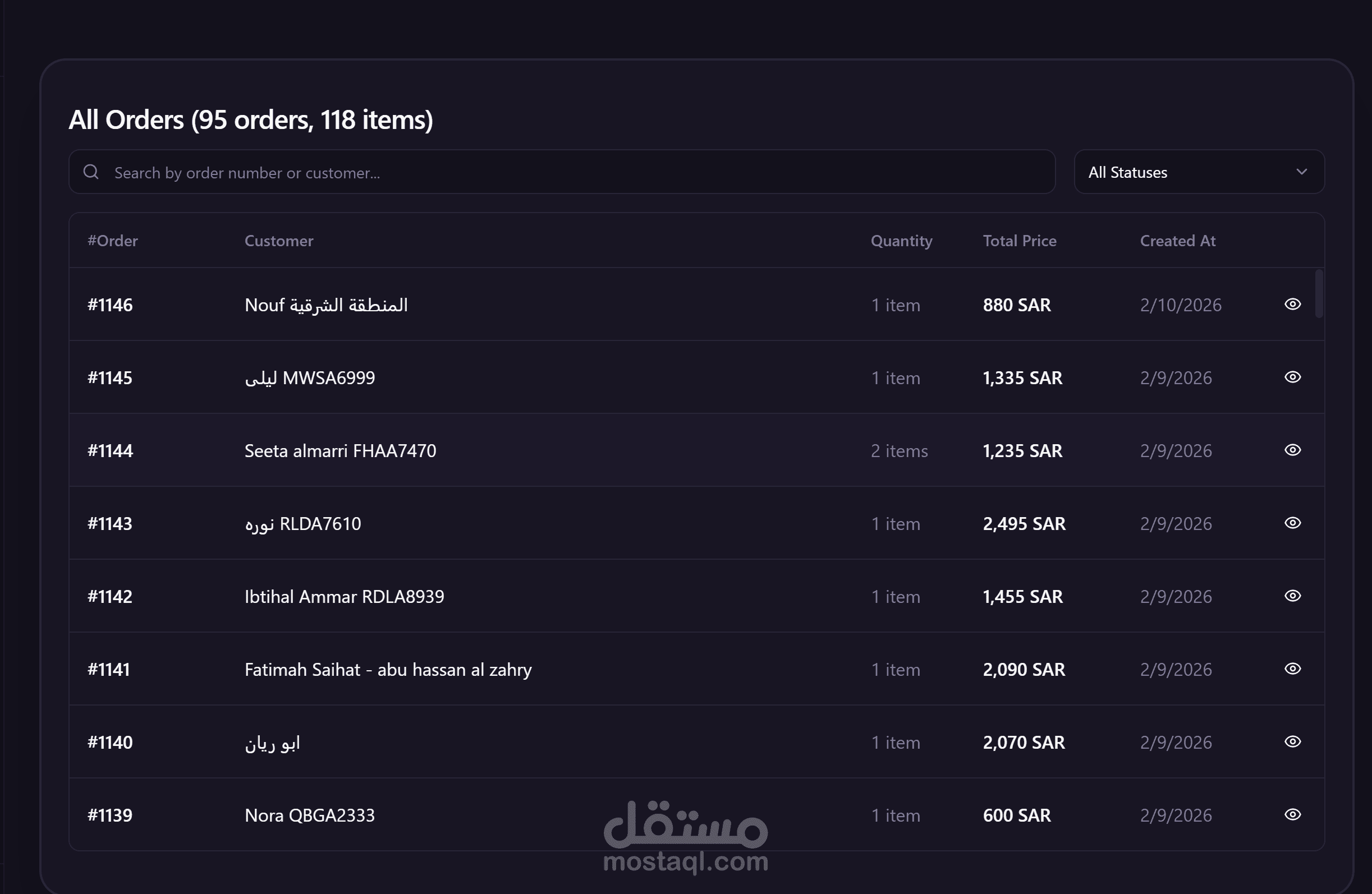
Task: Click eye icon on order #1142 row
Action: 1292,596
